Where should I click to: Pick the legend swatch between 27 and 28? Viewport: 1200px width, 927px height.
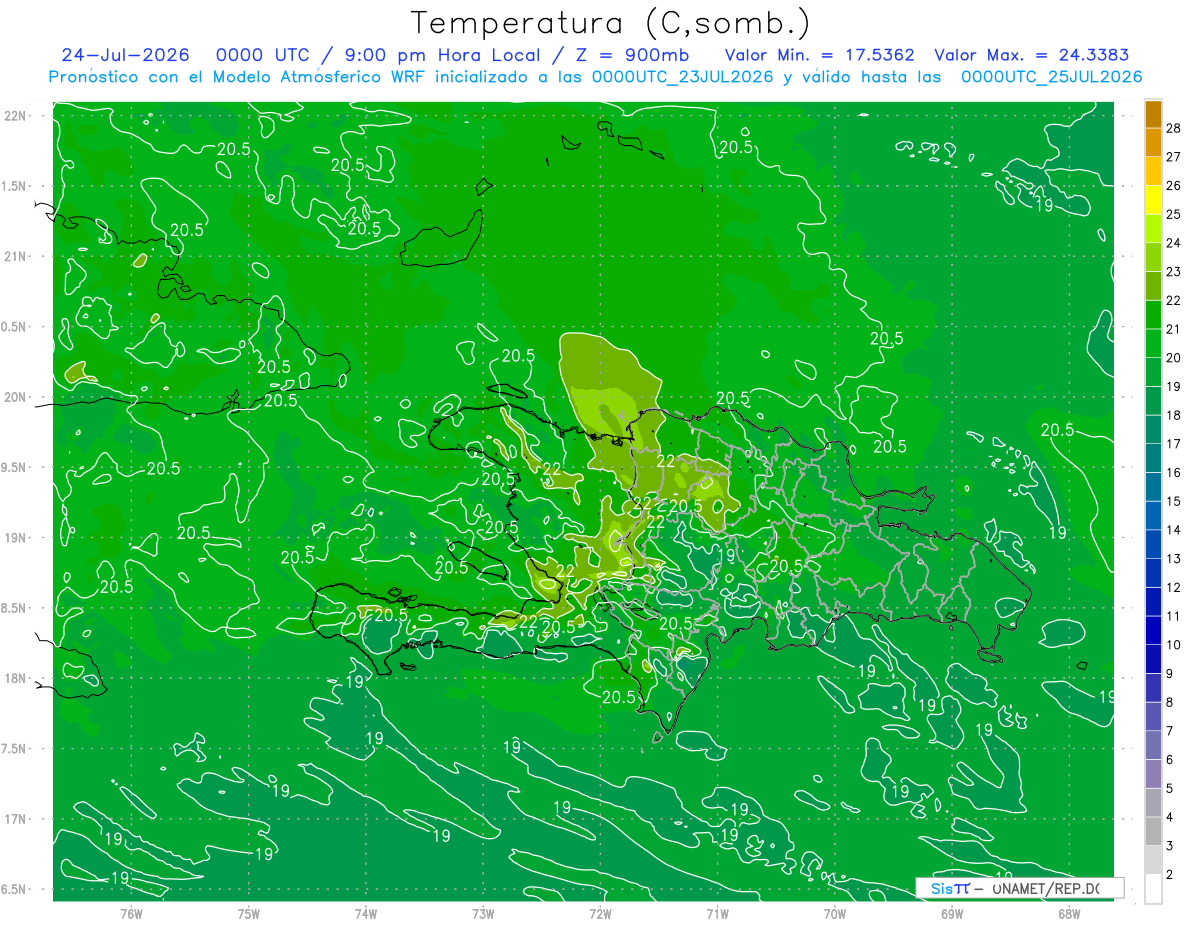point(1153,142)
